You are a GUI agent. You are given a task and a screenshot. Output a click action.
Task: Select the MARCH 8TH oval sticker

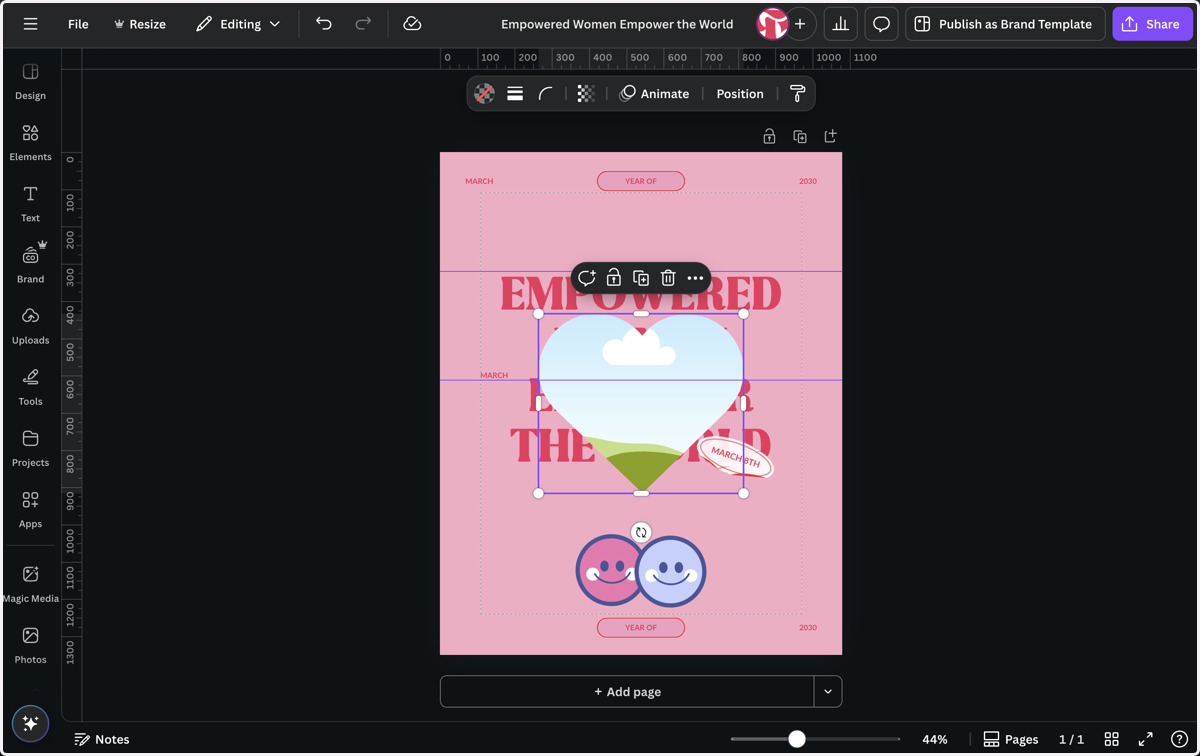(x=735, y=458)
